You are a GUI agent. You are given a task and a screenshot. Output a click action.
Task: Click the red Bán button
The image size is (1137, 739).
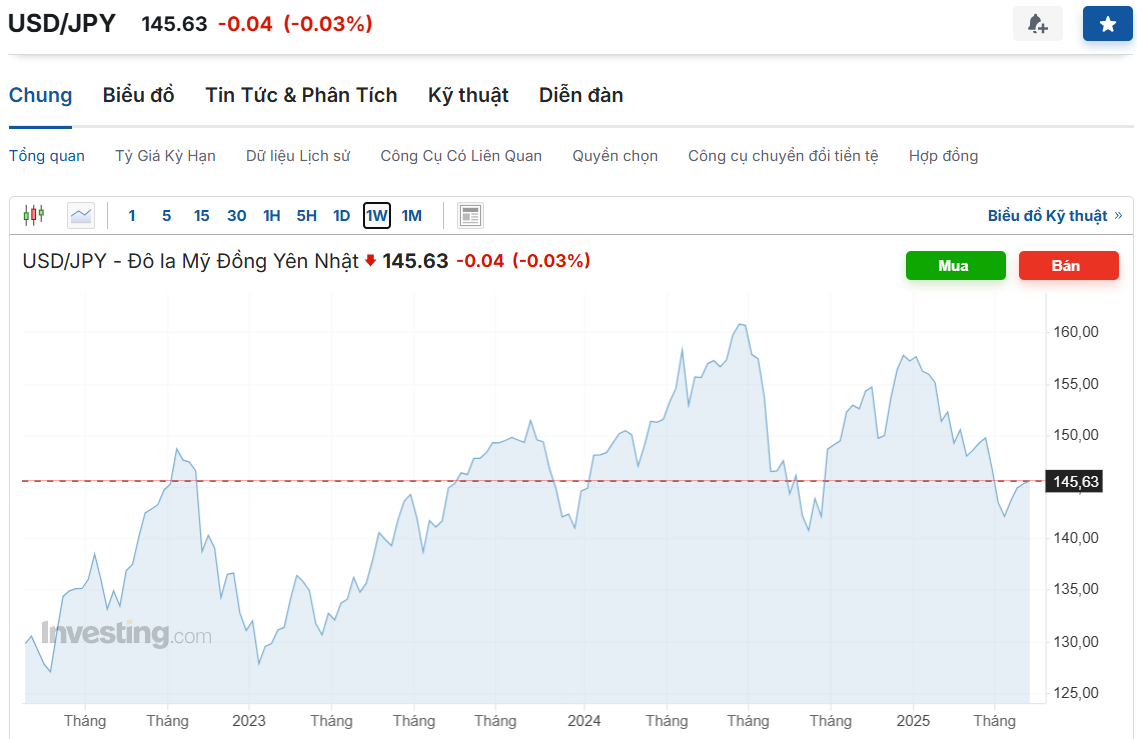click(1069, 265)
